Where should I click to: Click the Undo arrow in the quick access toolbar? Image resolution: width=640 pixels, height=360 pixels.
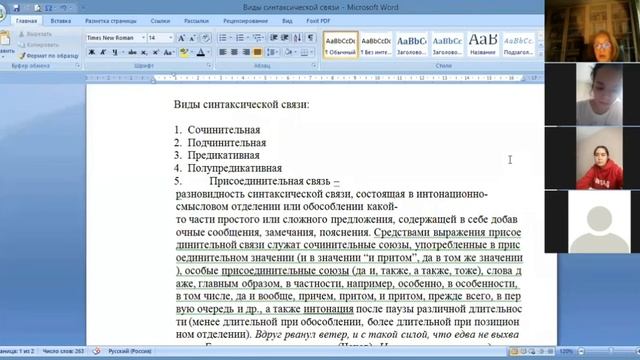tap(64, 8)
